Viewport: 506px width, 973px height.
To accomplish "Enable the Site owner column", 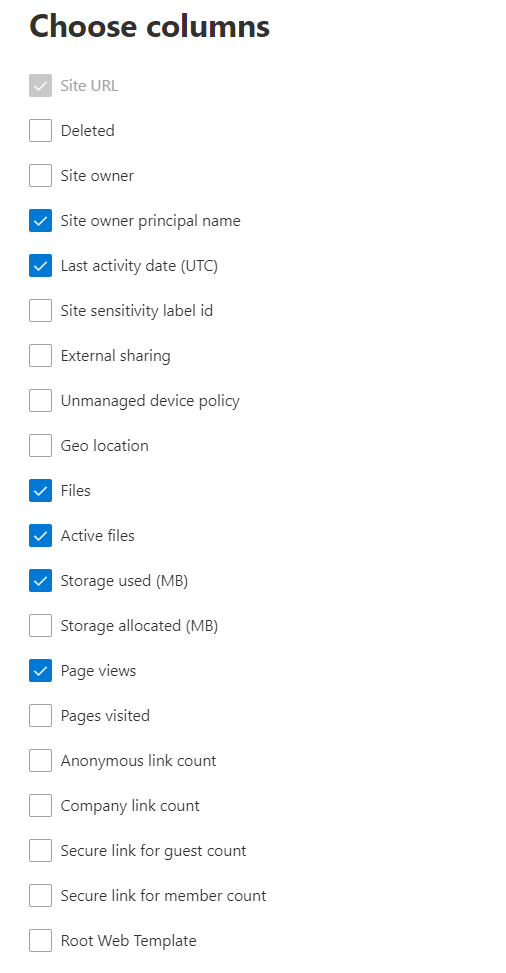I will coord(40,176).
